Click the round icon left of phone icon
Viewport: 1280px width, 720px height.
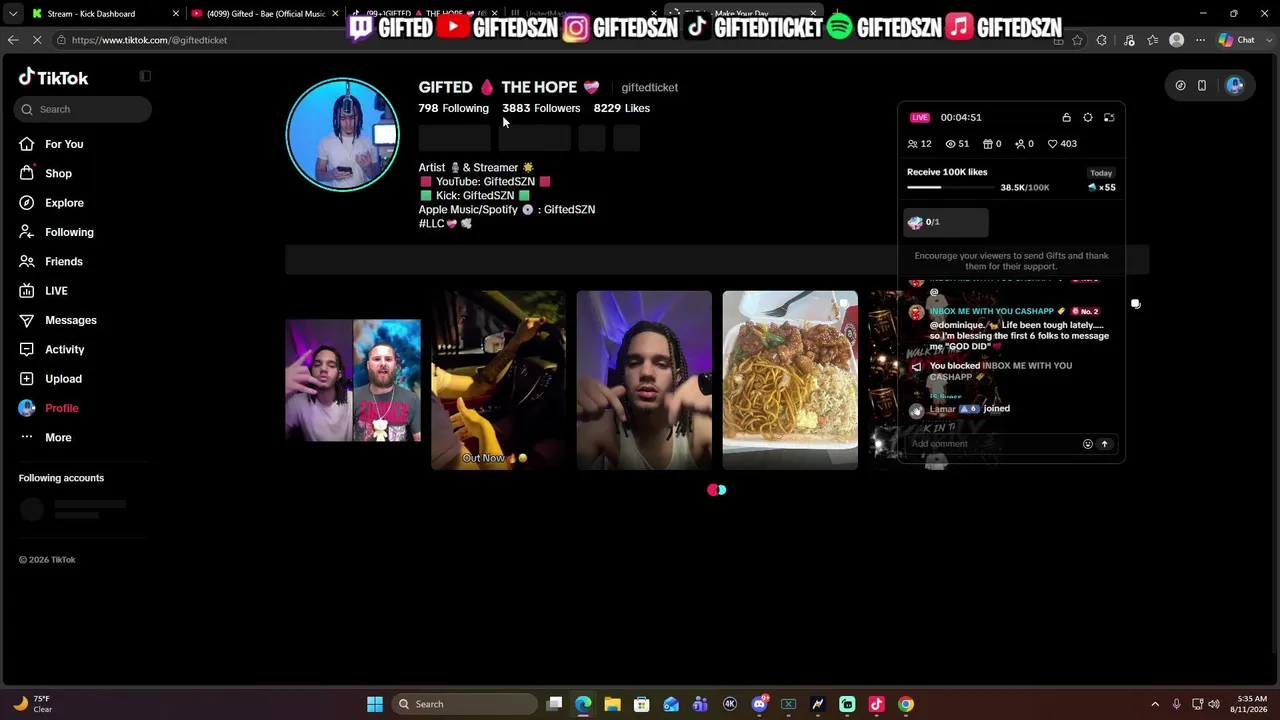[x=1180, y=86]
